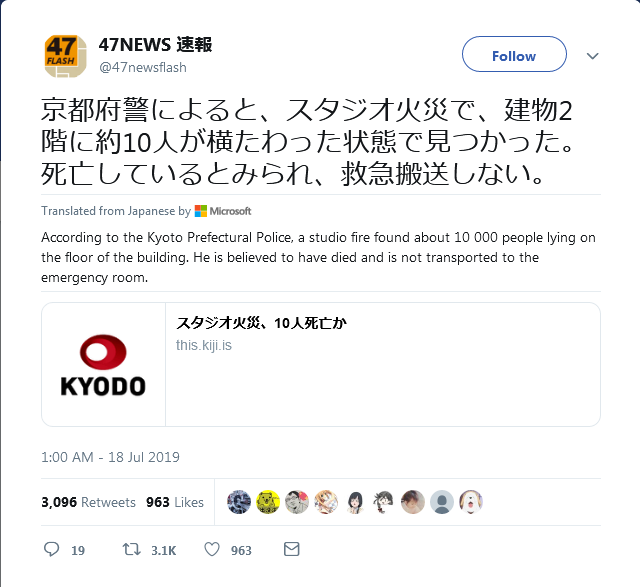Open the @47newsflash handle link

pyautogui.click(x=143, y=67)
